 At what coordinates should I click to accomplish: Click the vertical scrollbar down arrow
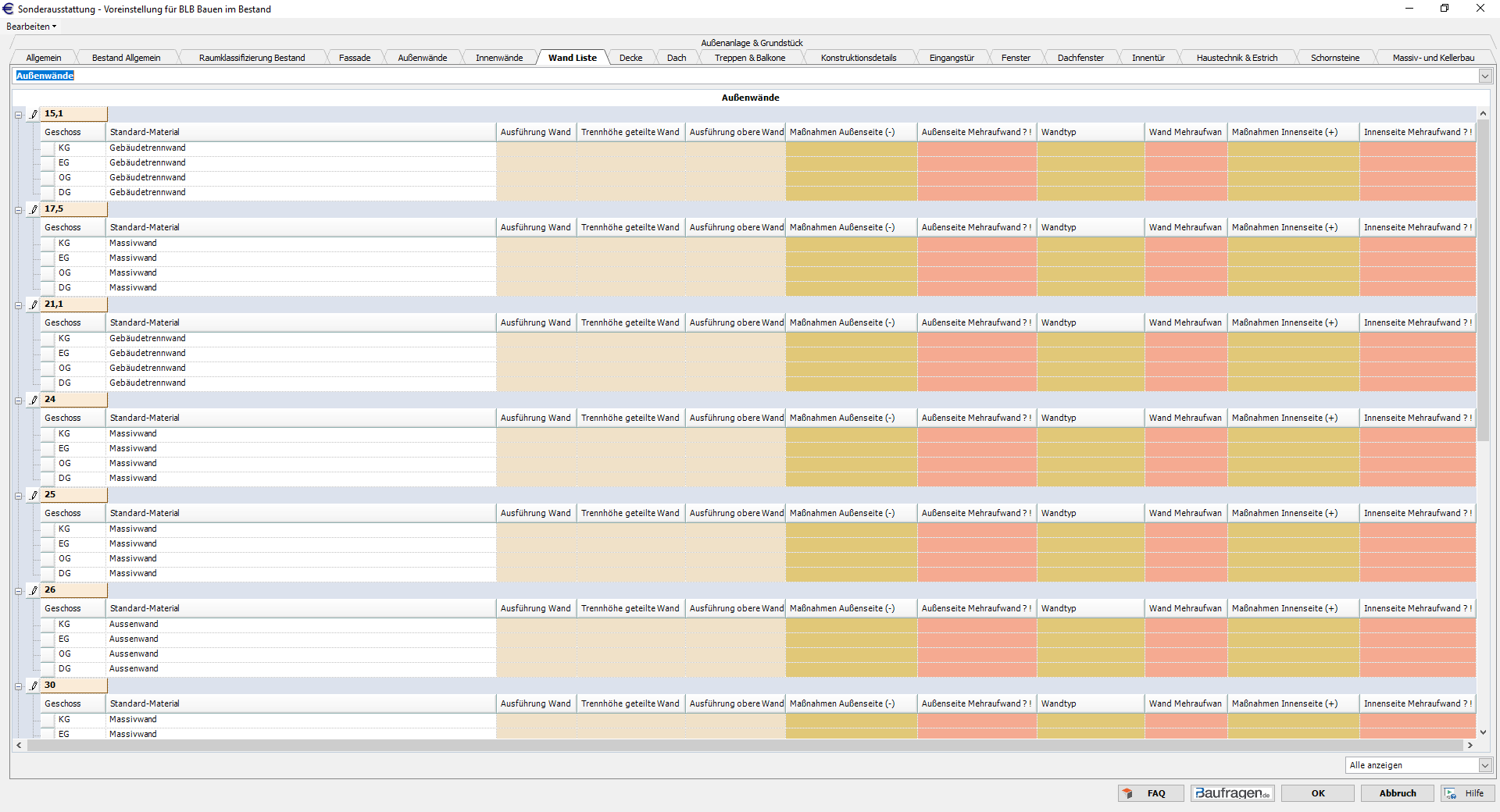[1483, 732]
